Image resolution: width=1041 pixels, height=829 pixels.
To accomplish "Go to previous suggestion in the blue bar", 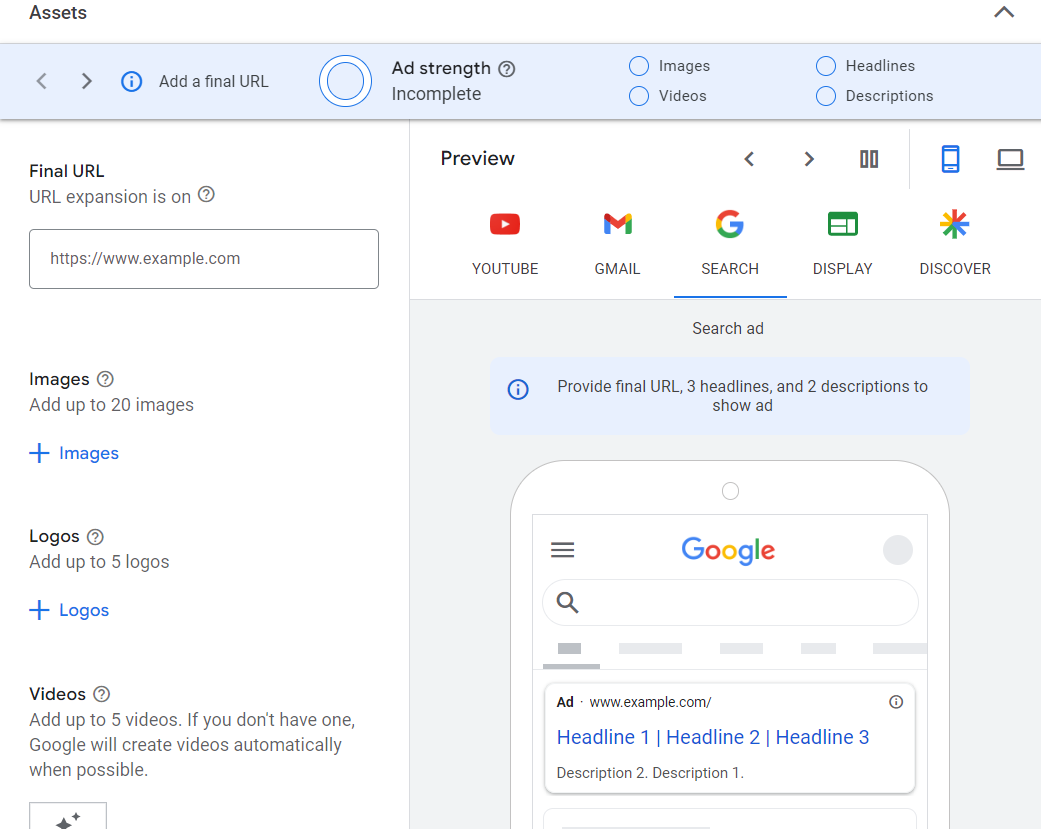I will [x=42, y=81].
